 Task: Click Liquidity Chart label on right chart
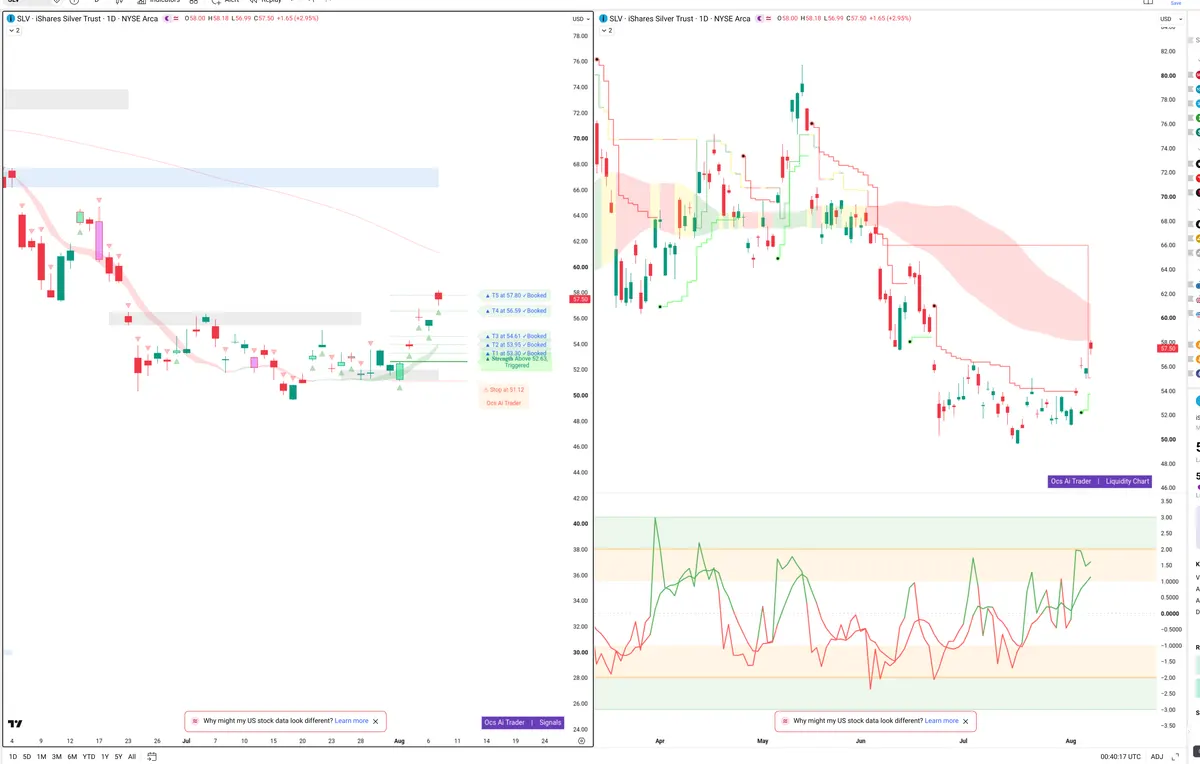[x=1127, y=481]
